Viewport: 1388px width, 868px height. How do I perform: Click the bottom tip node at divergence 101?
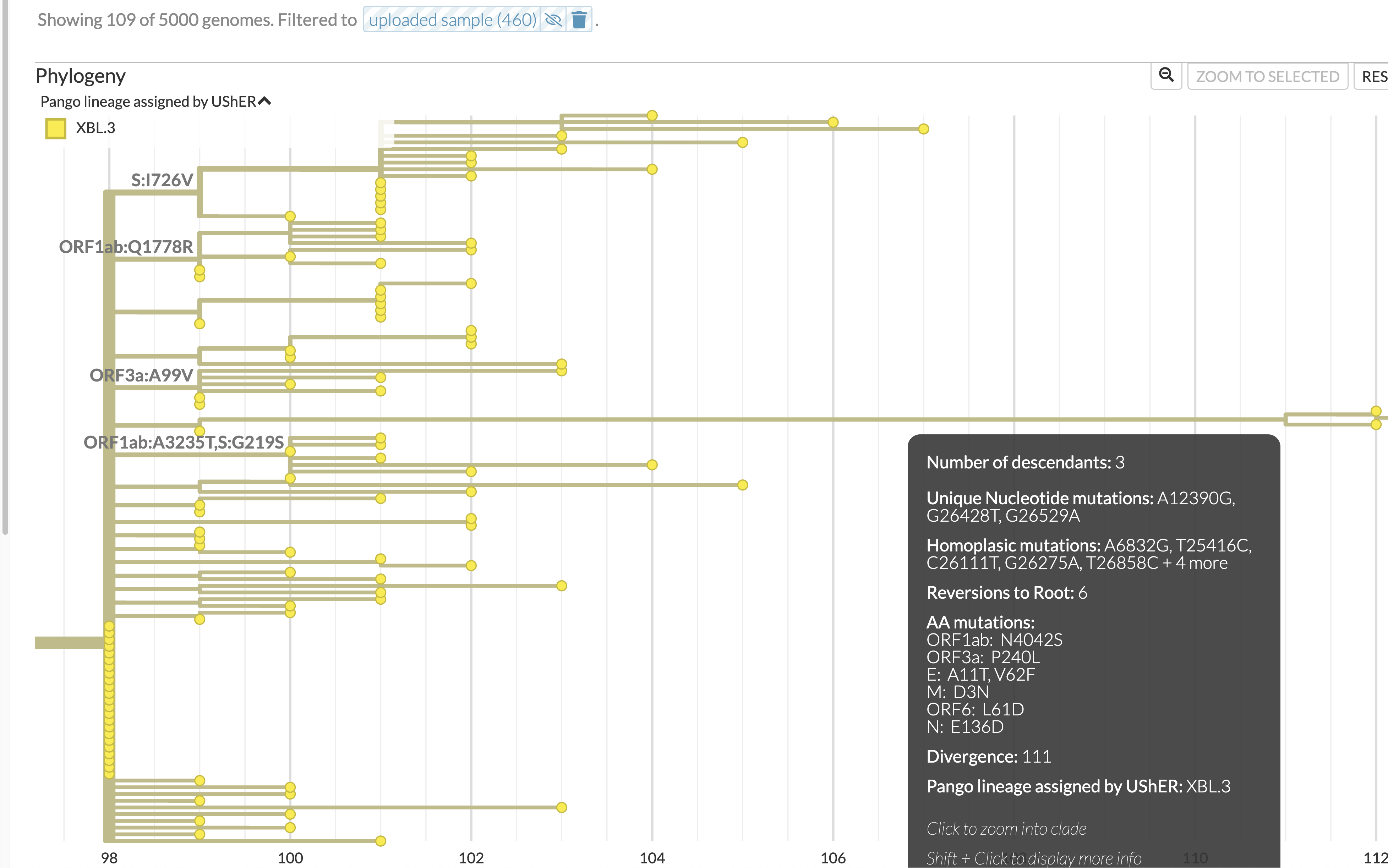pyautogui.click(x=380, y=841)
